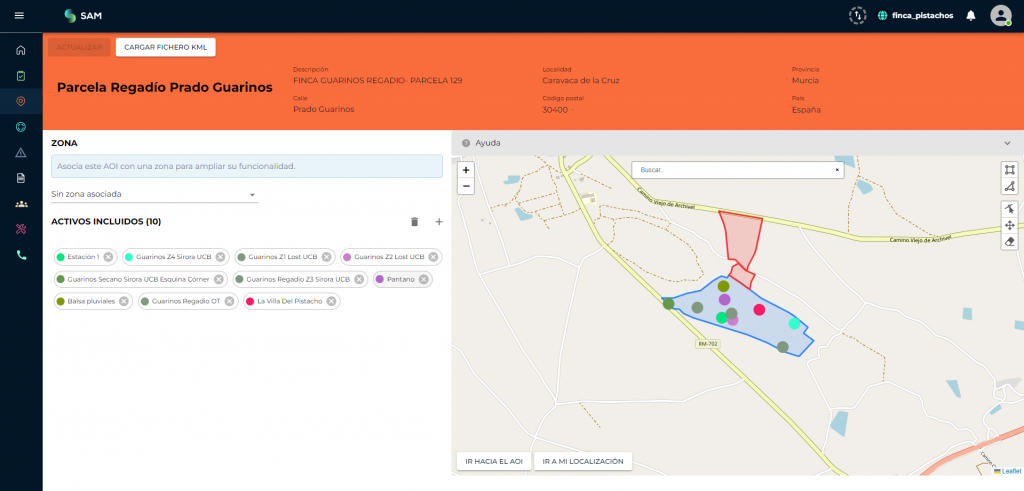Remove La Villa Del Pistacho chip
The width and height of the screenshot is (1024, 491).
pyautogui.click(x=331, y=301)
